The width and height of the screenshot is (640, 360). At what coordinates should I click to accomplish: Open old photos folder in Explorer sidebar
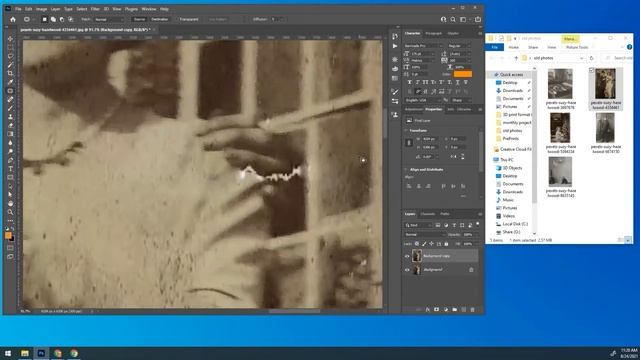tap(512, 131)
